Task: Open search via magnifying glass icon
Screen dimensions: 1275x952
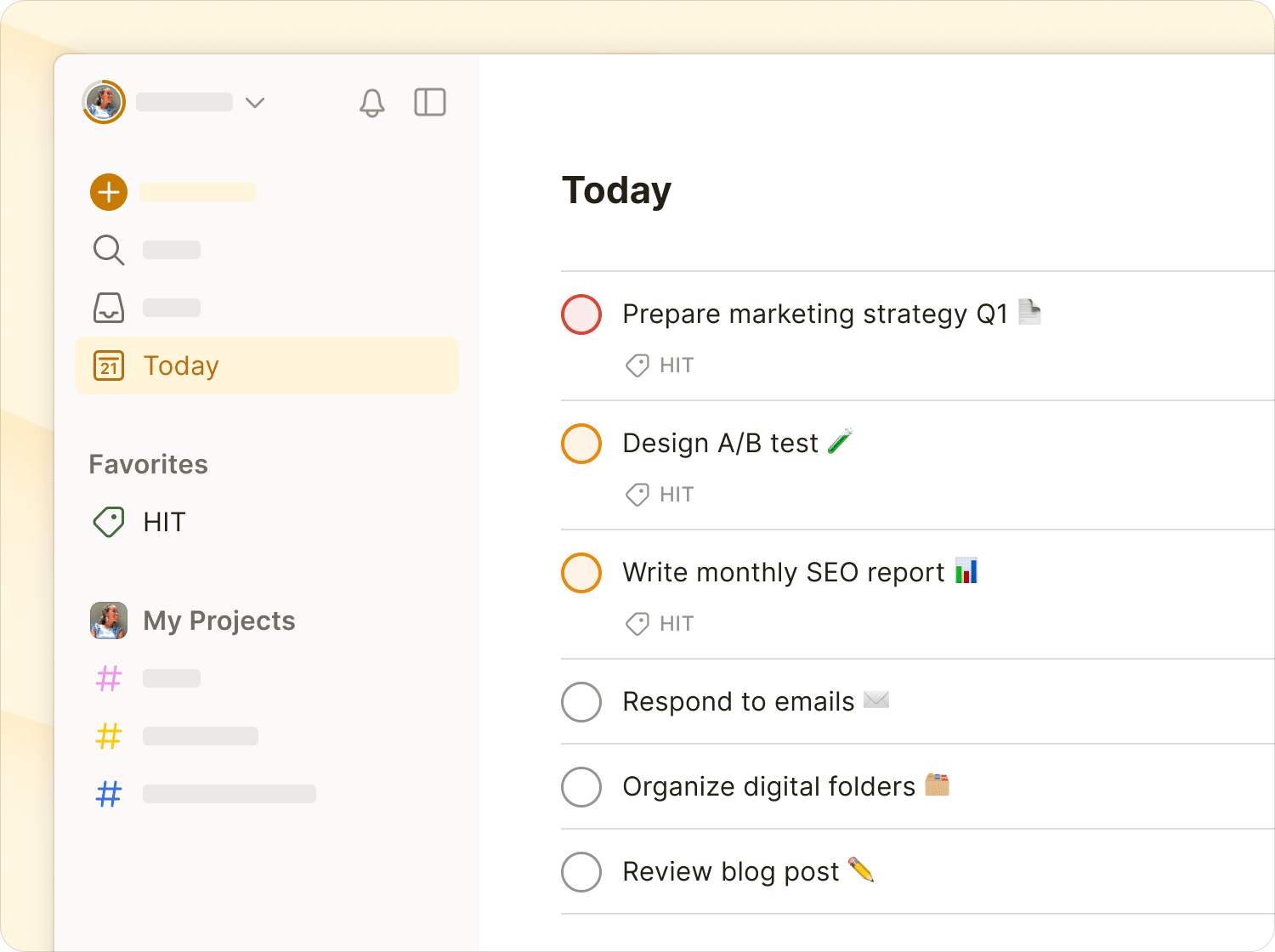Action: tap(109, 250)
